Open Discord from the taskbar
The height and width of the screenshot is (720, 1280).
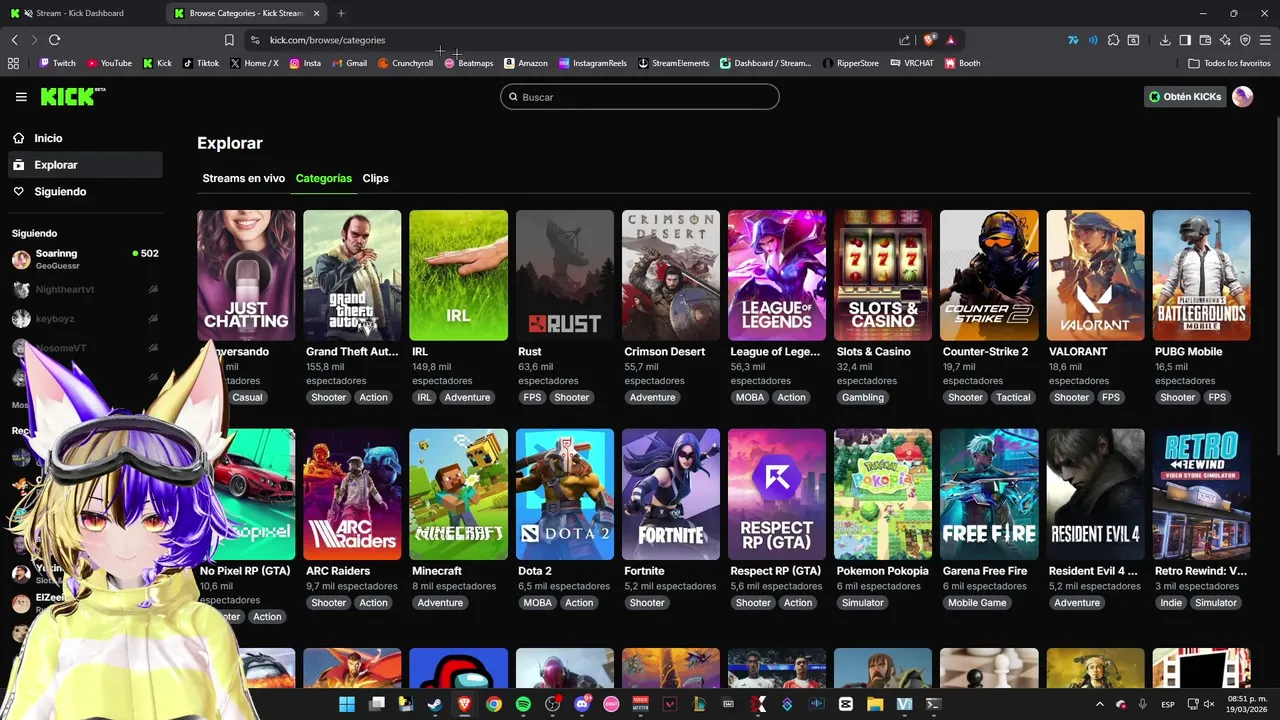click(582, 704)
